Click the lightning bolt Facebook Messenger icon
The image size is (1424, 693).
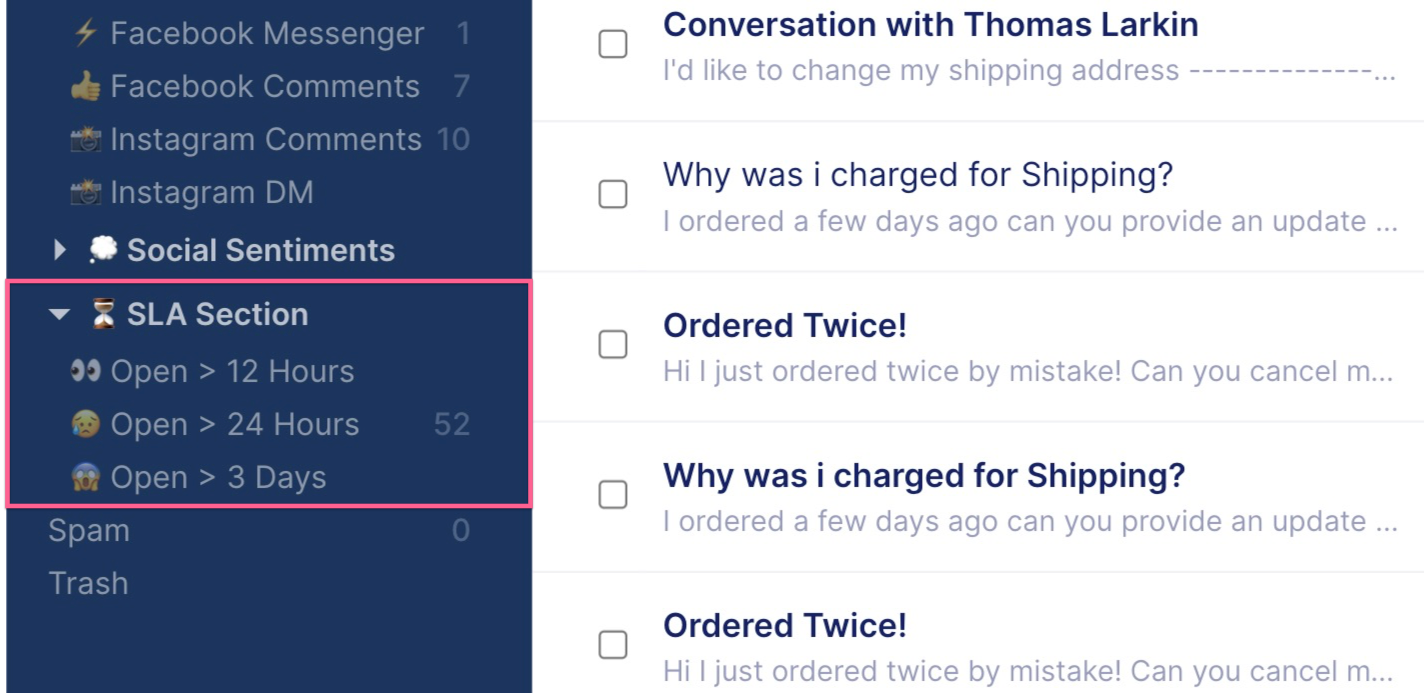coord(86,33)
